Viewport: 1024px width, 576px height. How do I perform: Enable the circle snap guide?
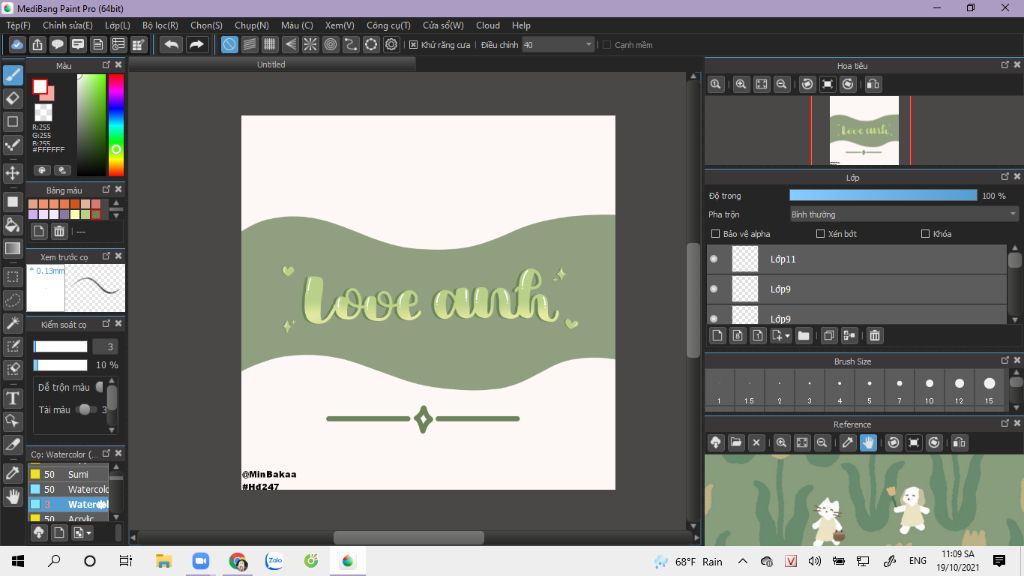(x=330, y=44)
